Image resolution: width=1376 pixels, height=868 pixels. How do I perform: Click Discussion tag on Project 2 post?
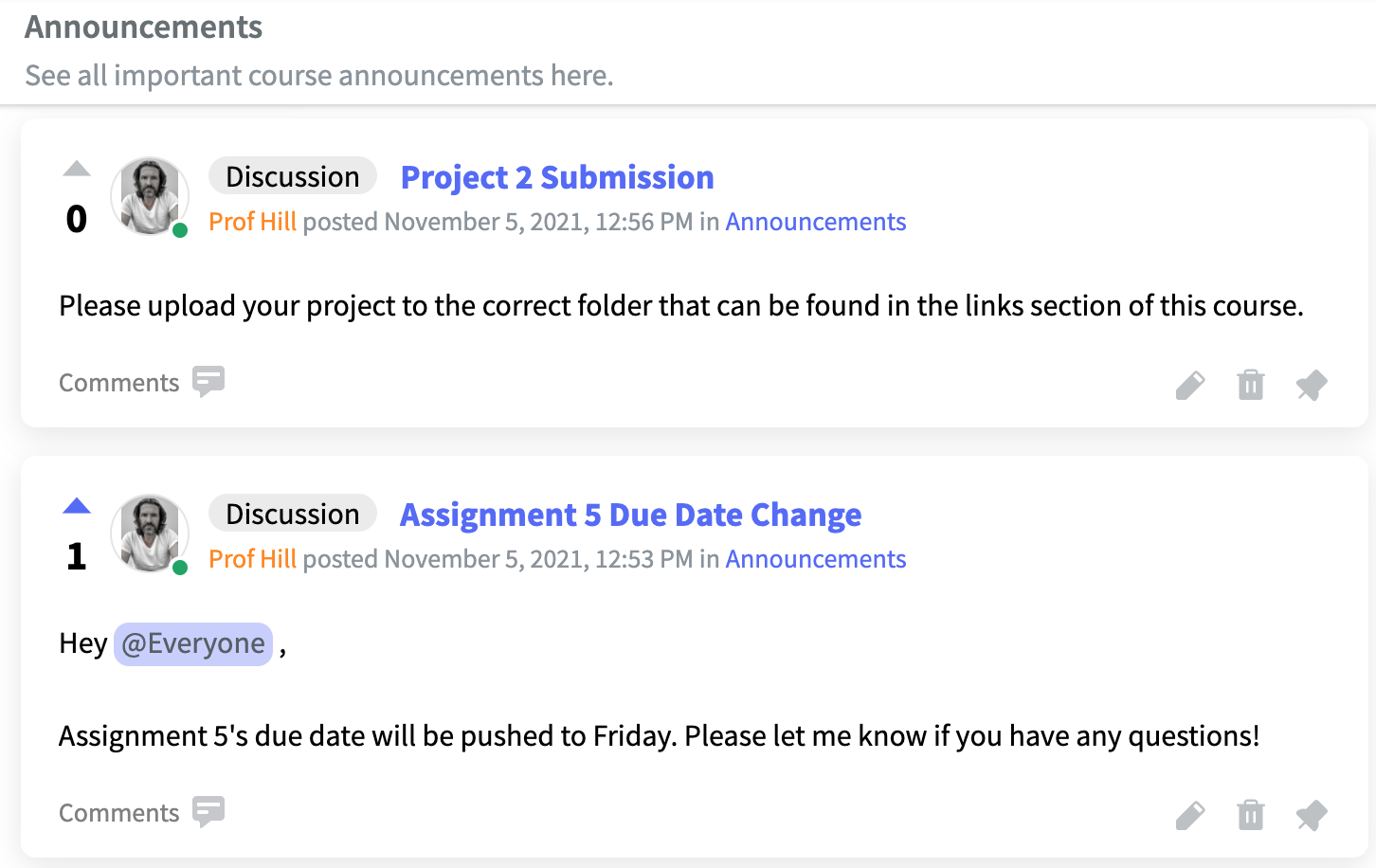293,176
